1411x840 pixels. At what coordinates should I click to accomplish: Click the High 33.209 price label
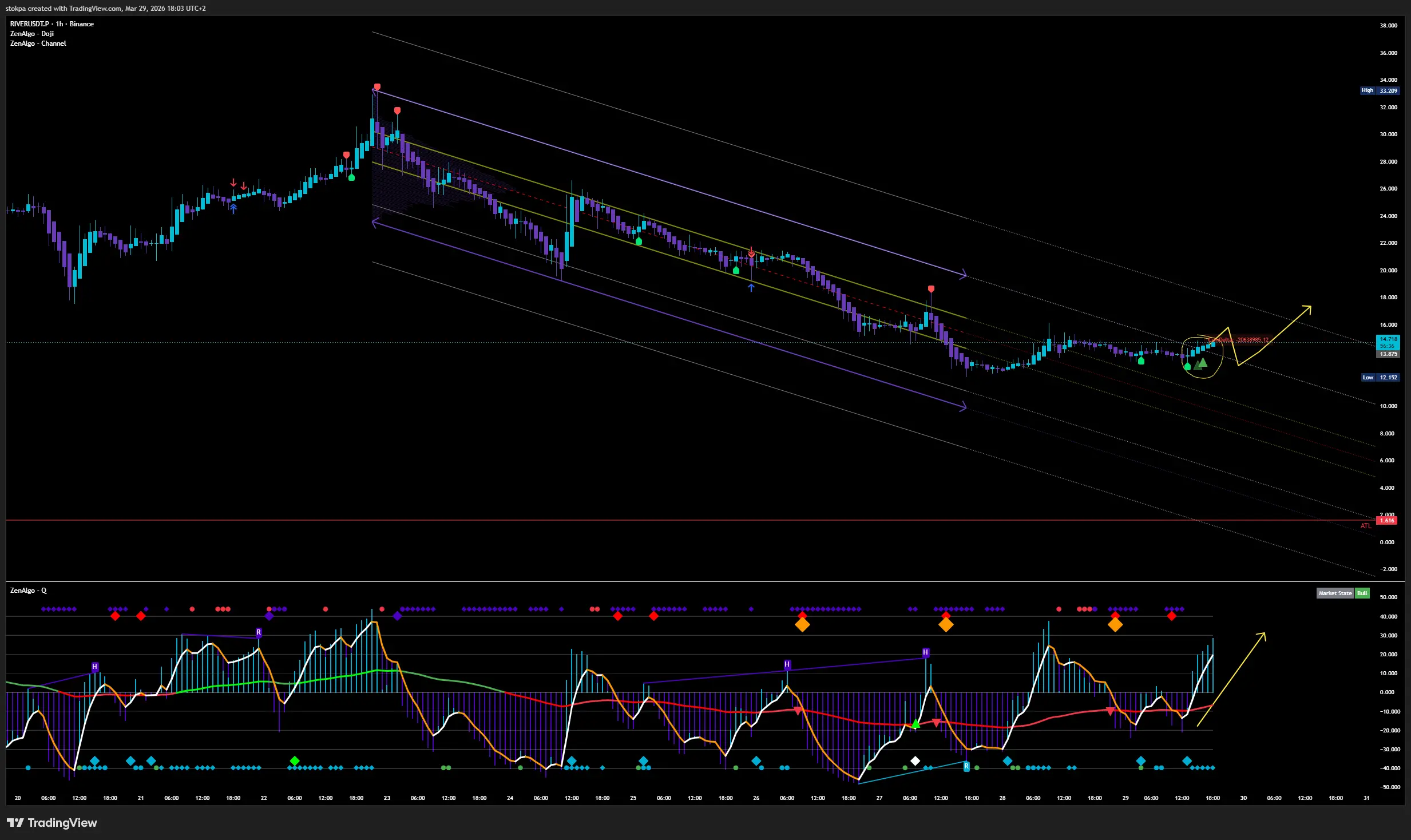point(1379,90)
